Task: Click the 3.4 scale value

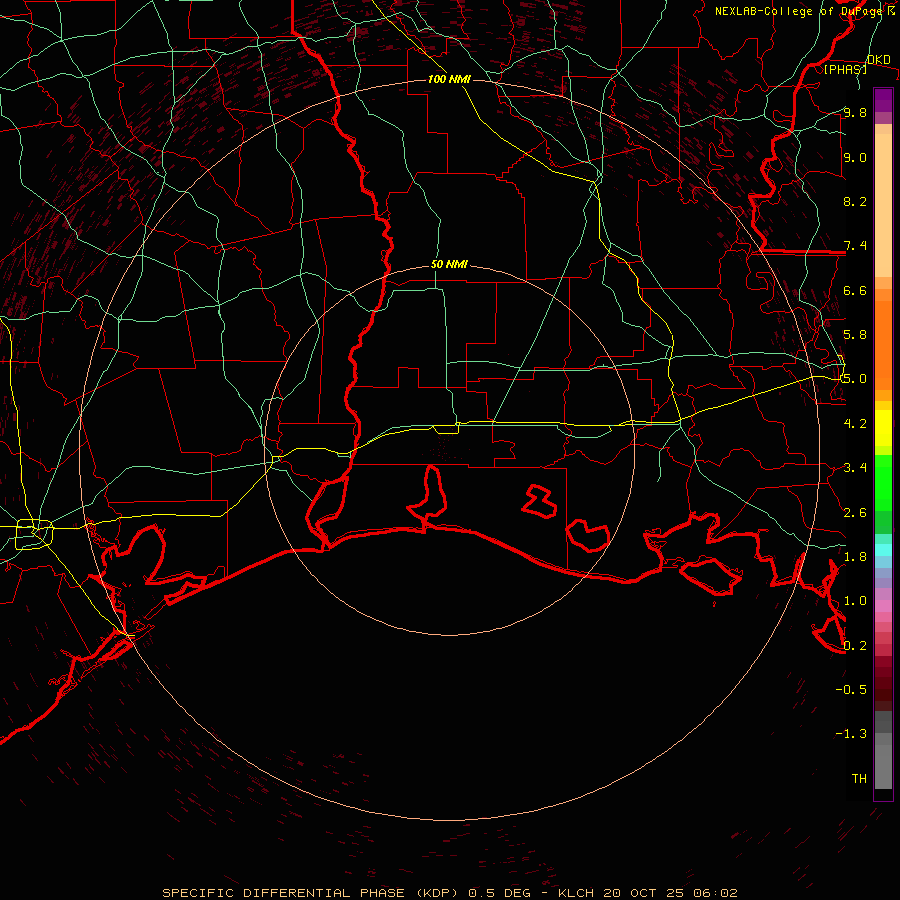Action: 855,468
